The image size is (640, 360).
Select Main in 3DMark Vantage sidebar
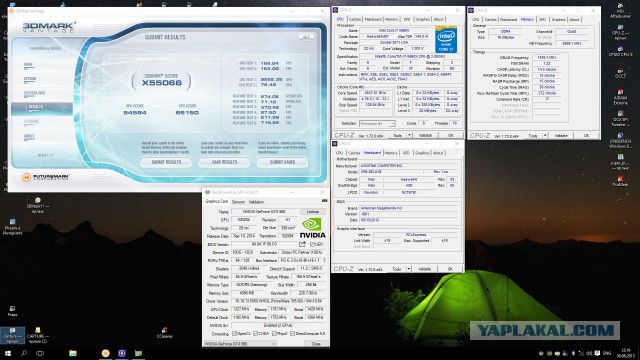(x=28, y=64)
